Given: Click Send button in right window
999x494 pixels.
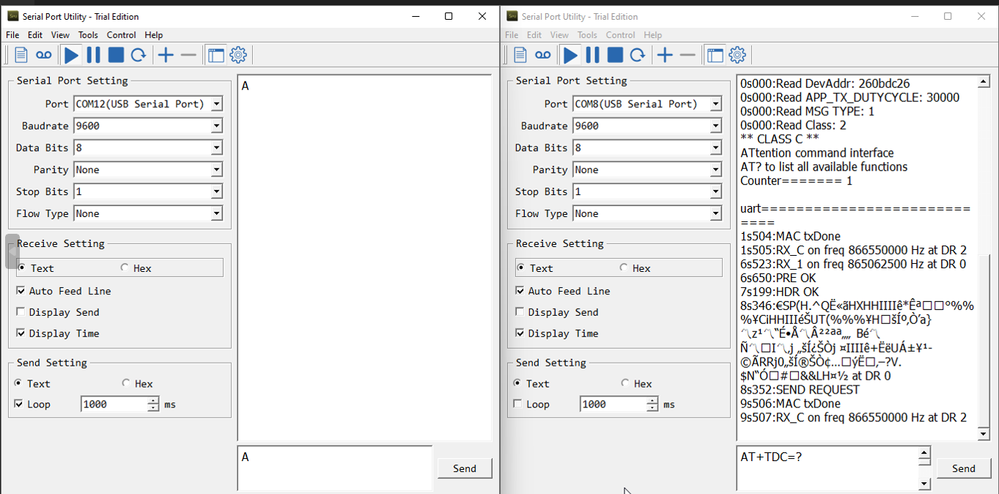Looking at the screenshot, I should coord(963,469).
